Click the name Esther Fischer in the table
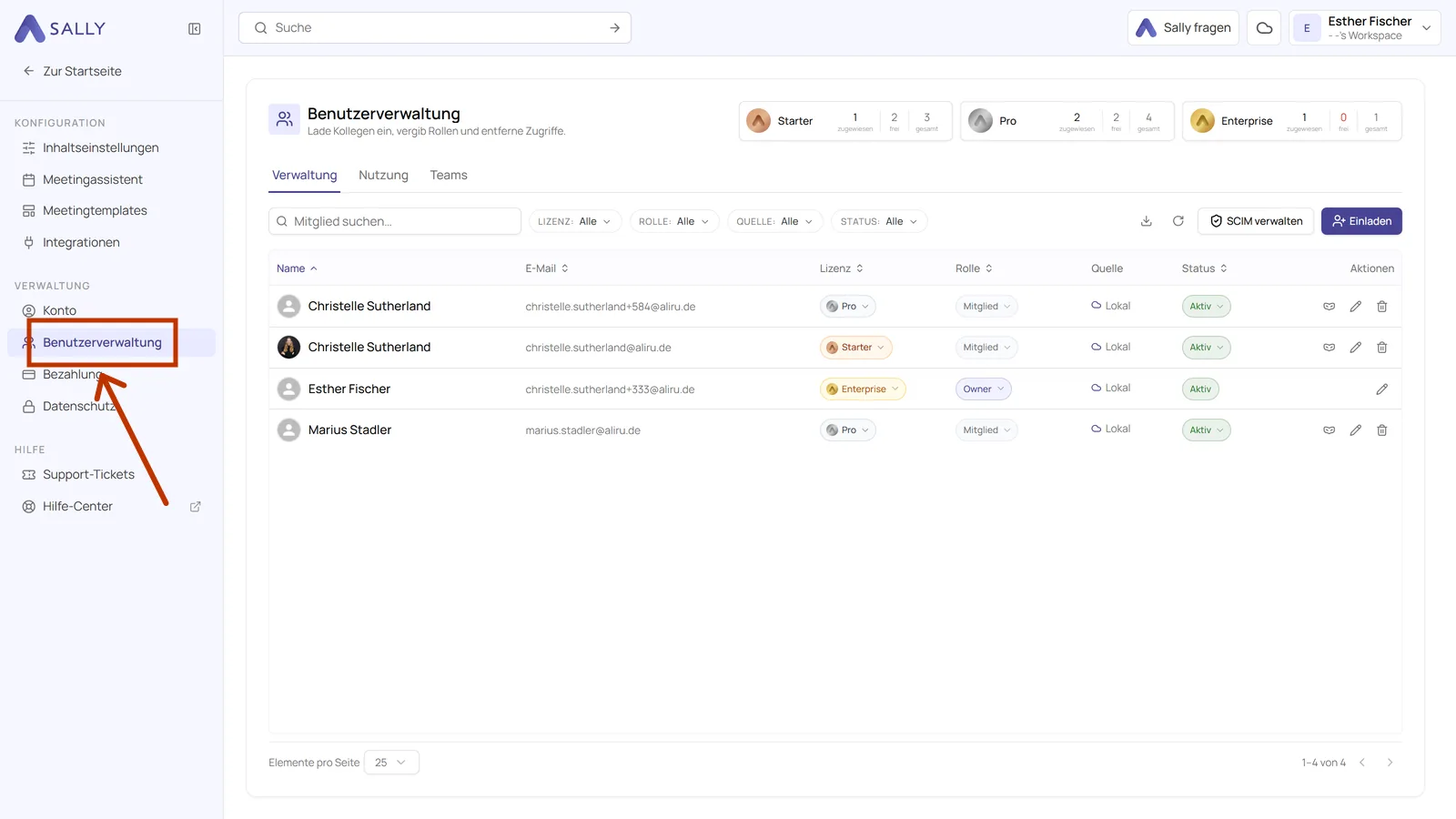 pyautogui.click(x=349, y=389)
